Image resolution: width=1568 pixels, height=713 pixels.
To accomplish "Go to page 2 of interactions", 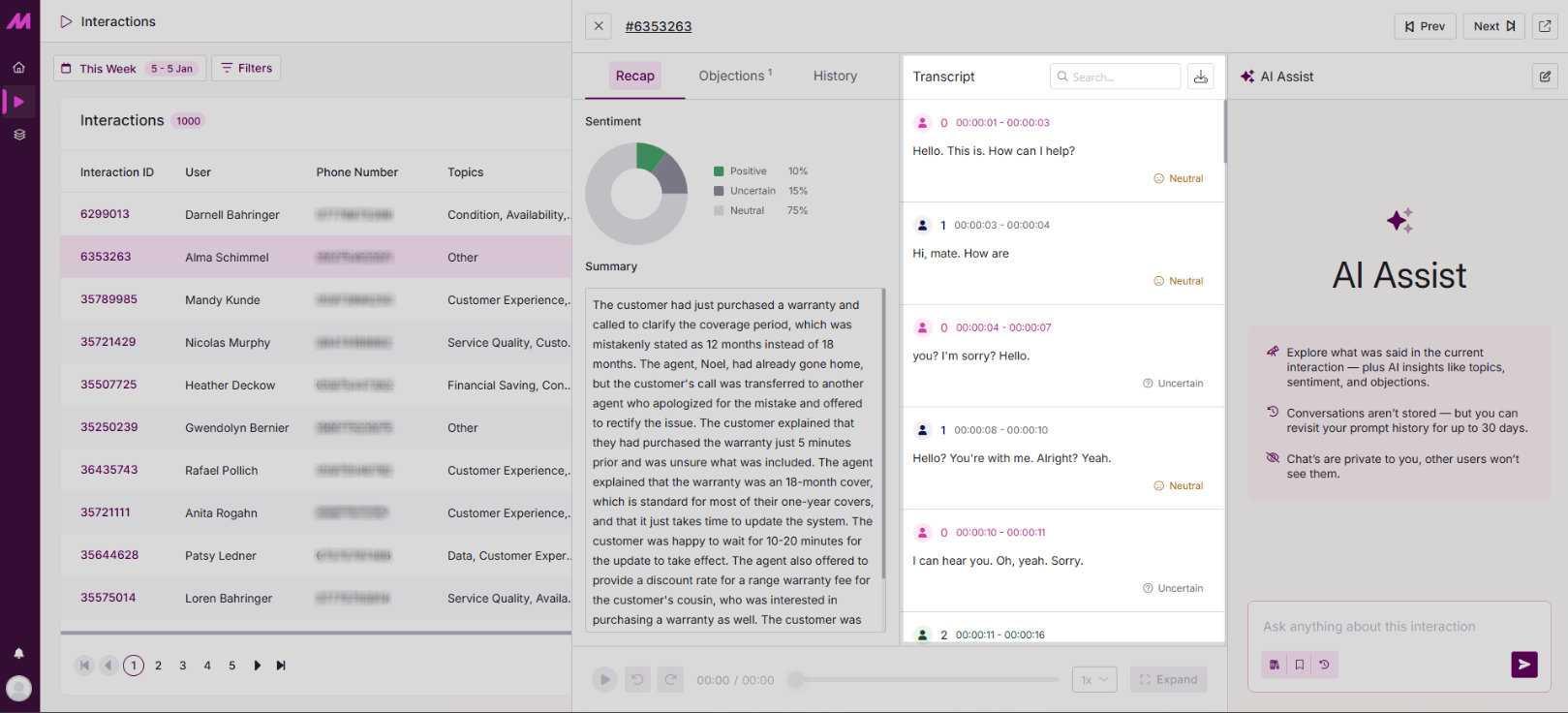I will click(158, 666).
